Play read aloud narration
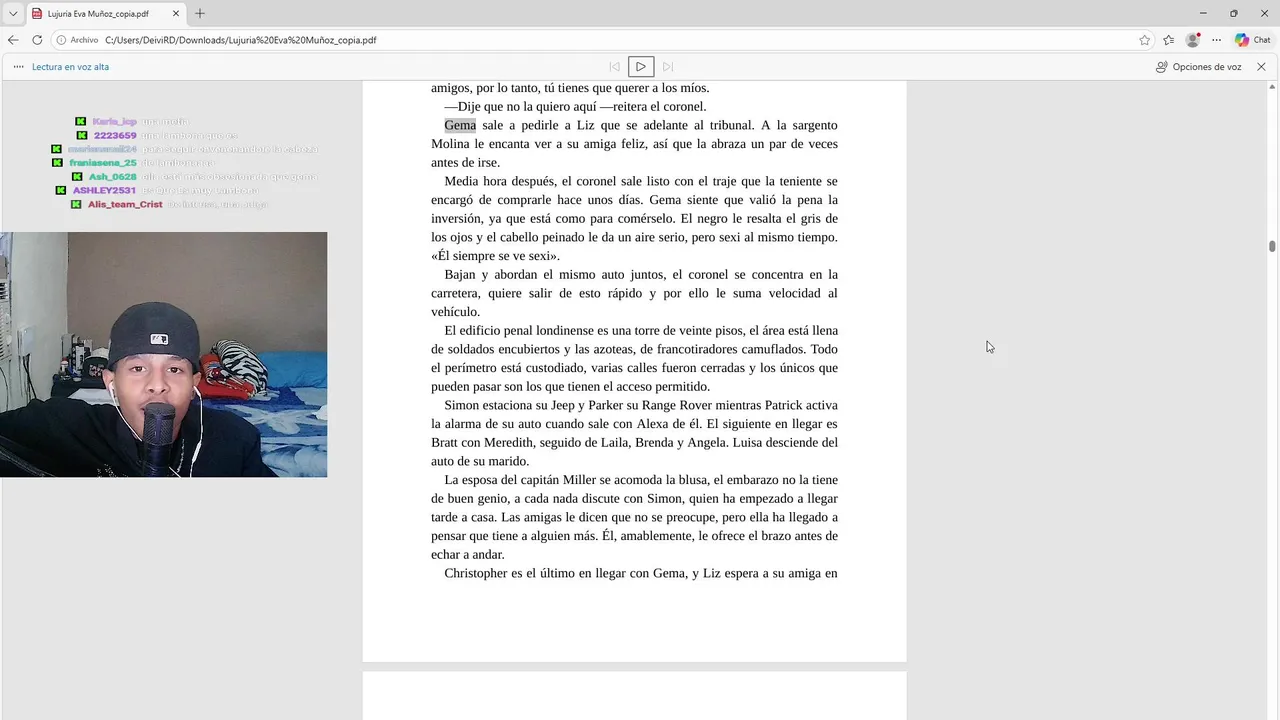 [x=641, y=67]
